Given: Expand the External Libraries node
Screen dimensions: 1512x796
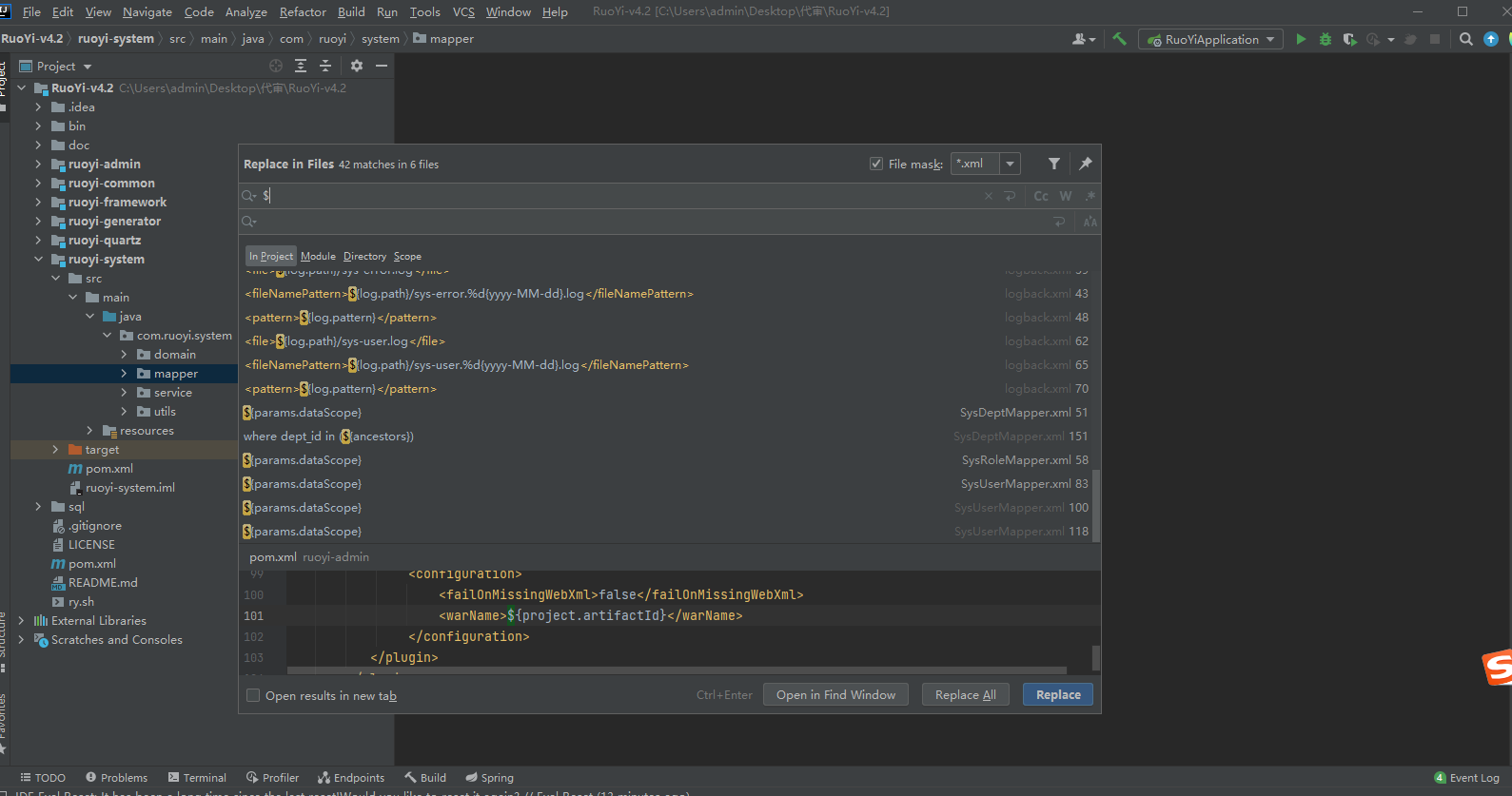Looking at the screenshot, I should [21, 621].
